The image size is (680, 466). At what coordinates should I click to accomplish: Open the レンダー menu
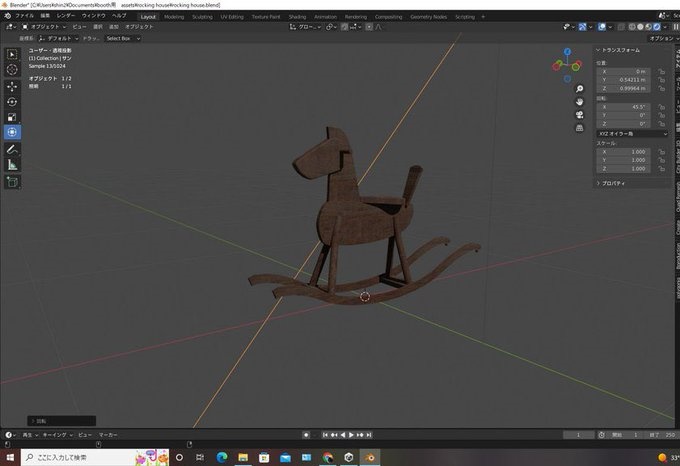coord(66,16)
